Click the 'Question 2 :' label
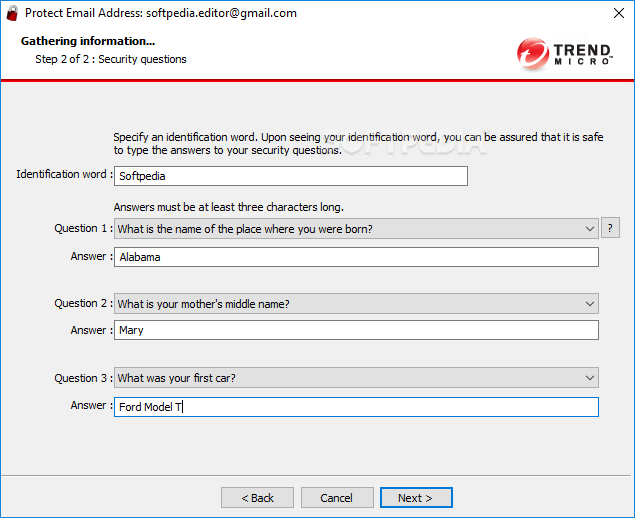The image size is (635, 518). [83, 303]
